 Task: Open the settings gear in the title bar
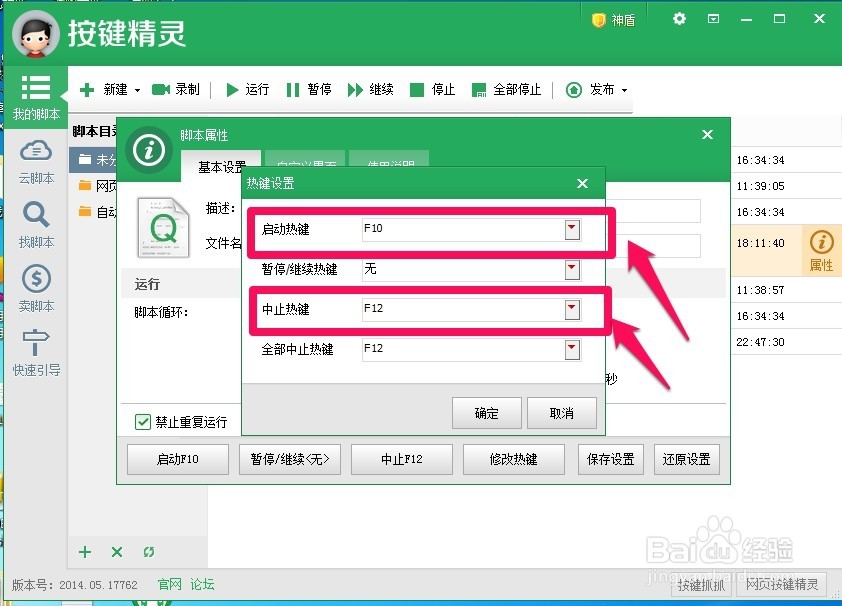679,19
